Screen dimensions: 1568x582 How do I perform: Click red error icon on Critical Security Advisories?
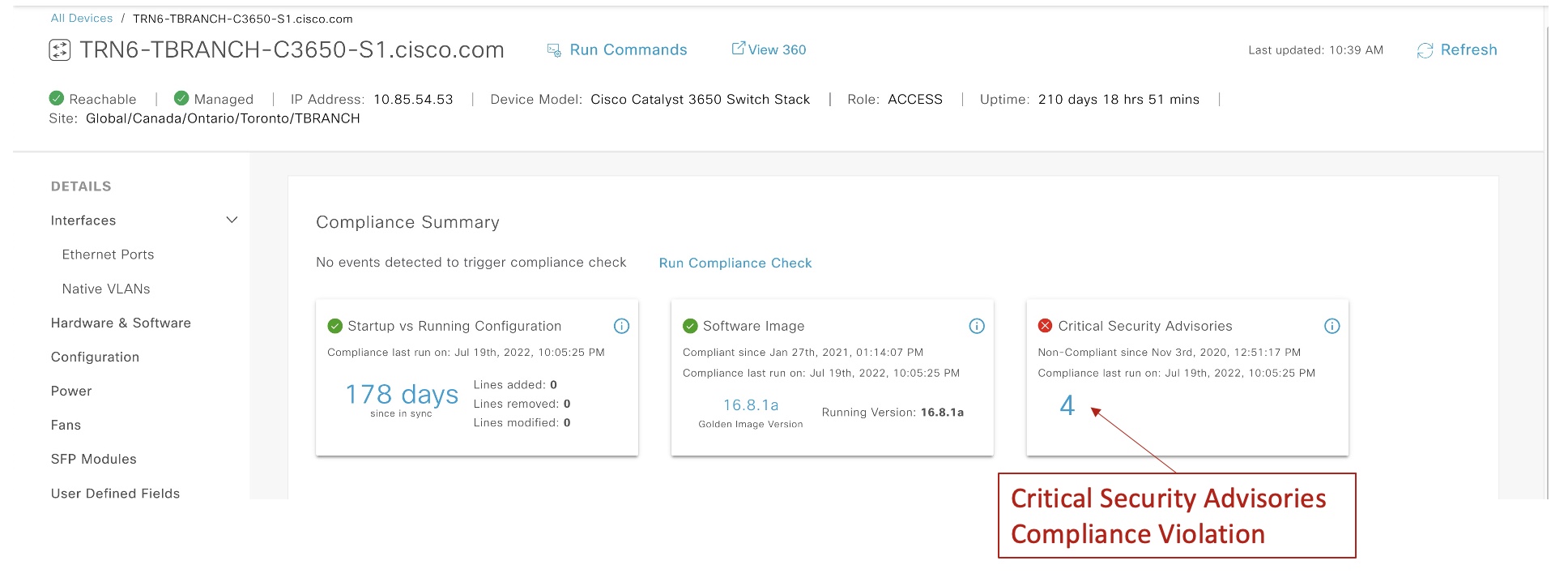(1045, 326)
